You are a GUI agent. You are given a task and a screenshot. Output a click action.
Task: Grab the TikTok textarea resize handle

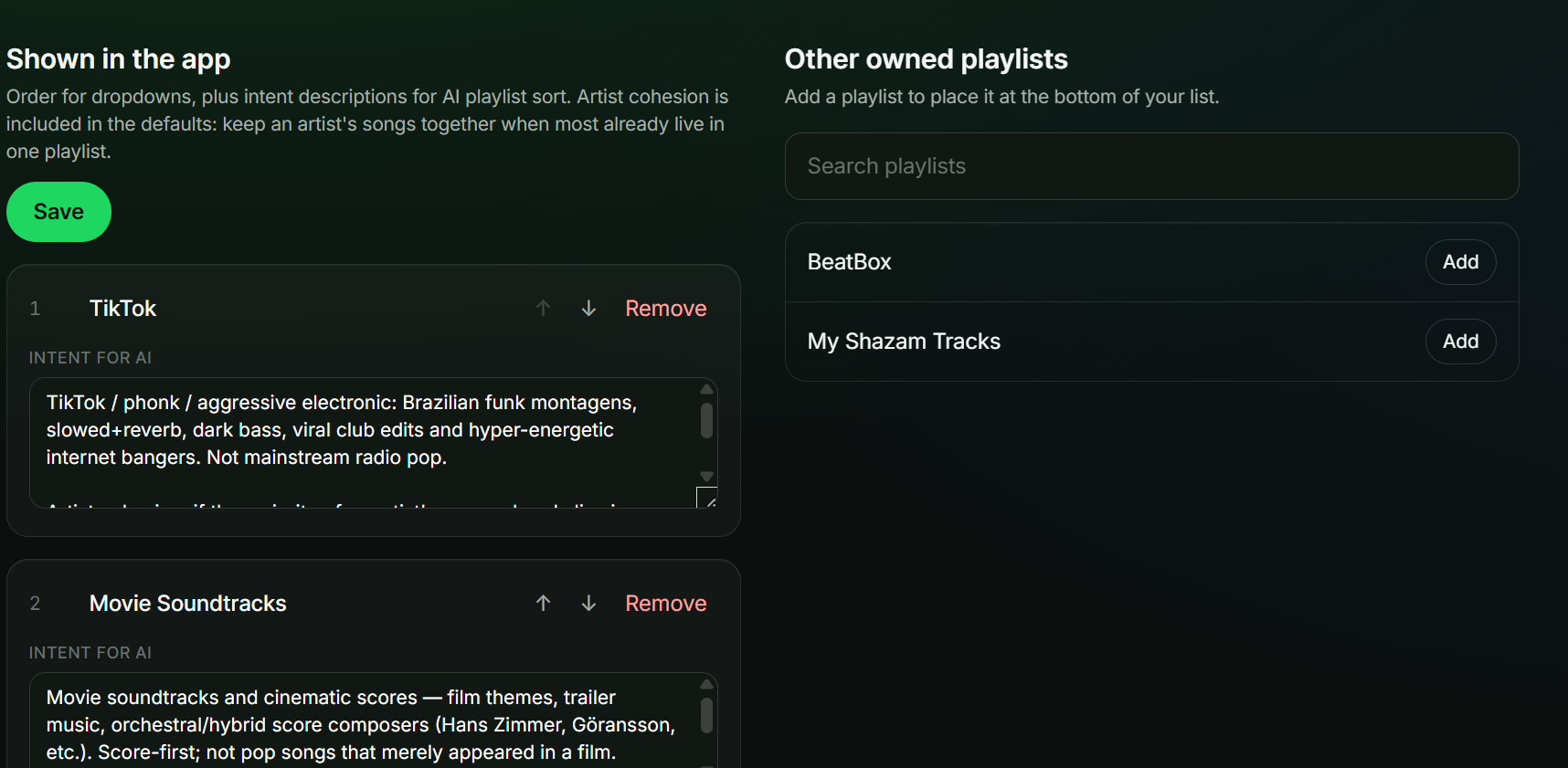(707, 498)
